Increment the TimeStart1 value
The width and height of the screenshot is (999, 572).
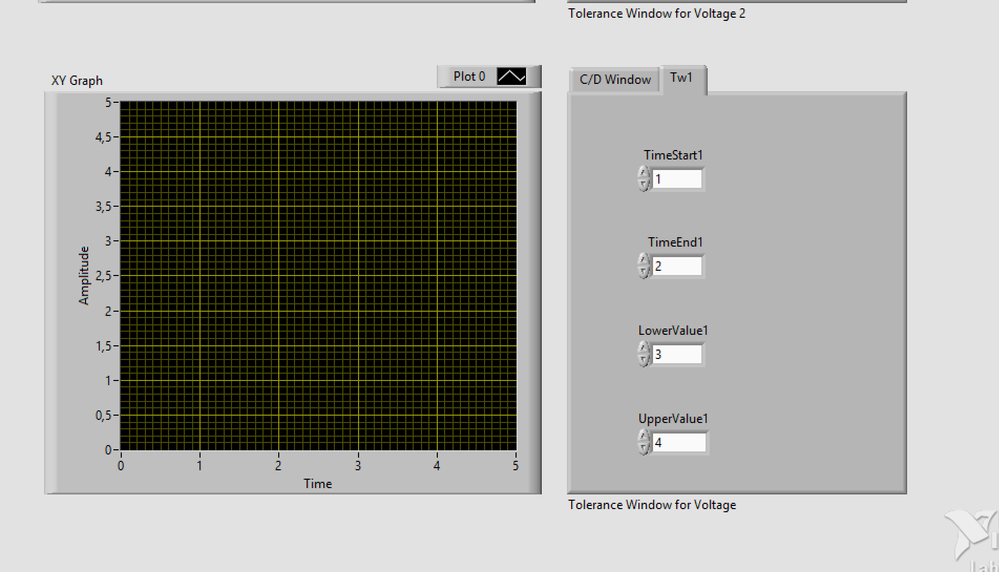click(x=644, y=173)
